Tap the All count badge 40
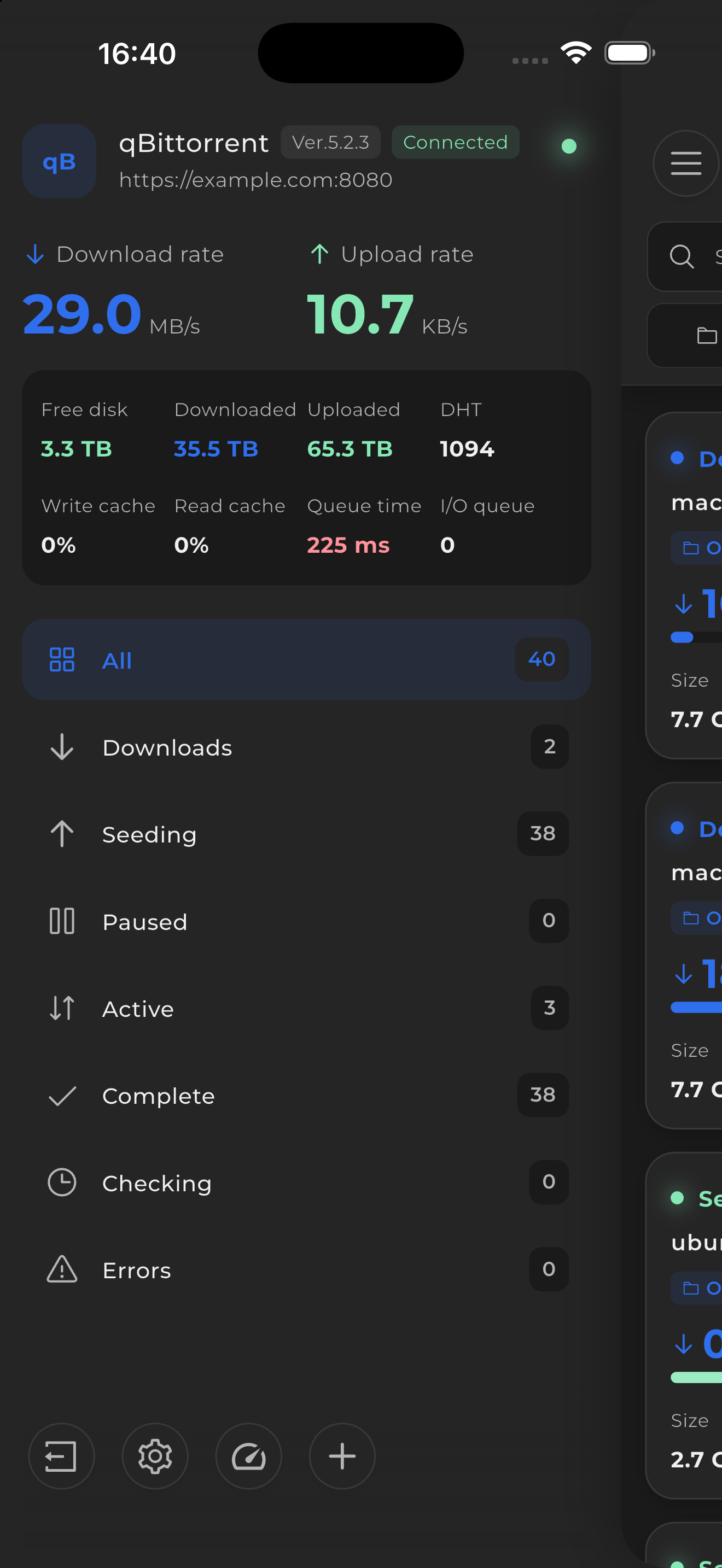Image resolution: width=722 pixels, height=1568 pixels. [542, 659]
